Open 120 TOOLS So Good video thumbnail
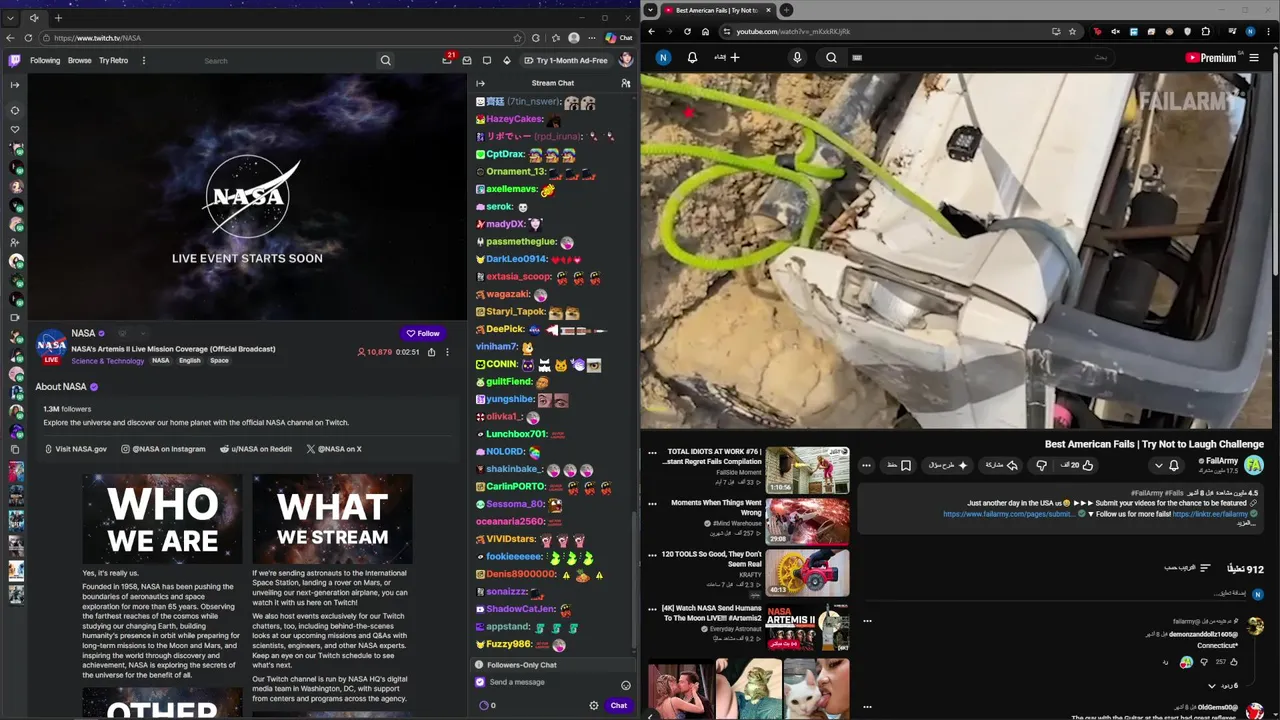 pos(807,572)
